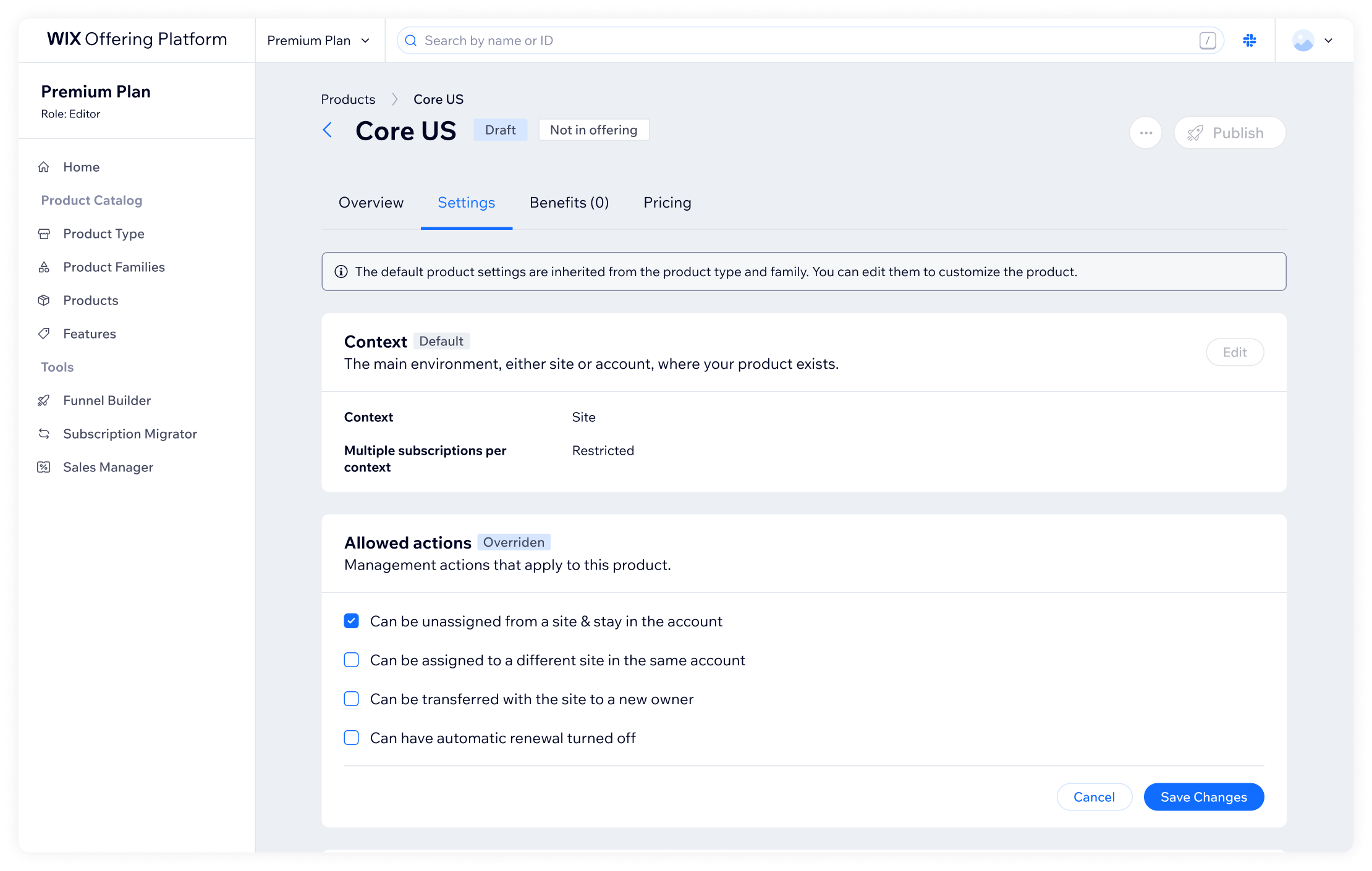Check 'Can be transferred with the site'
Viewport: 1372px width, 871px height.
point(352,699)
